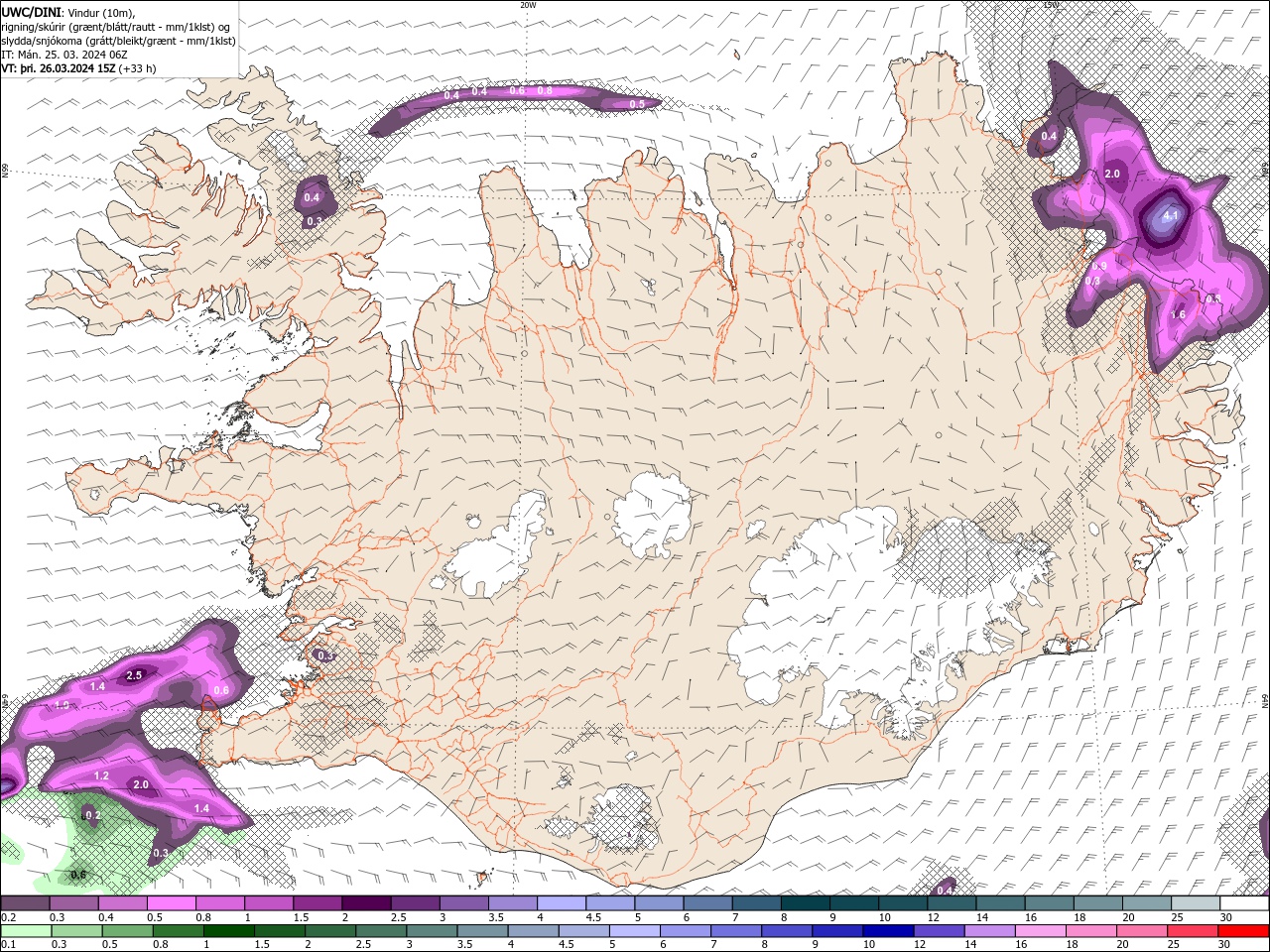Click the 15W longitude label
This screenshot has height=952, width=1270.
(1051, 5)
